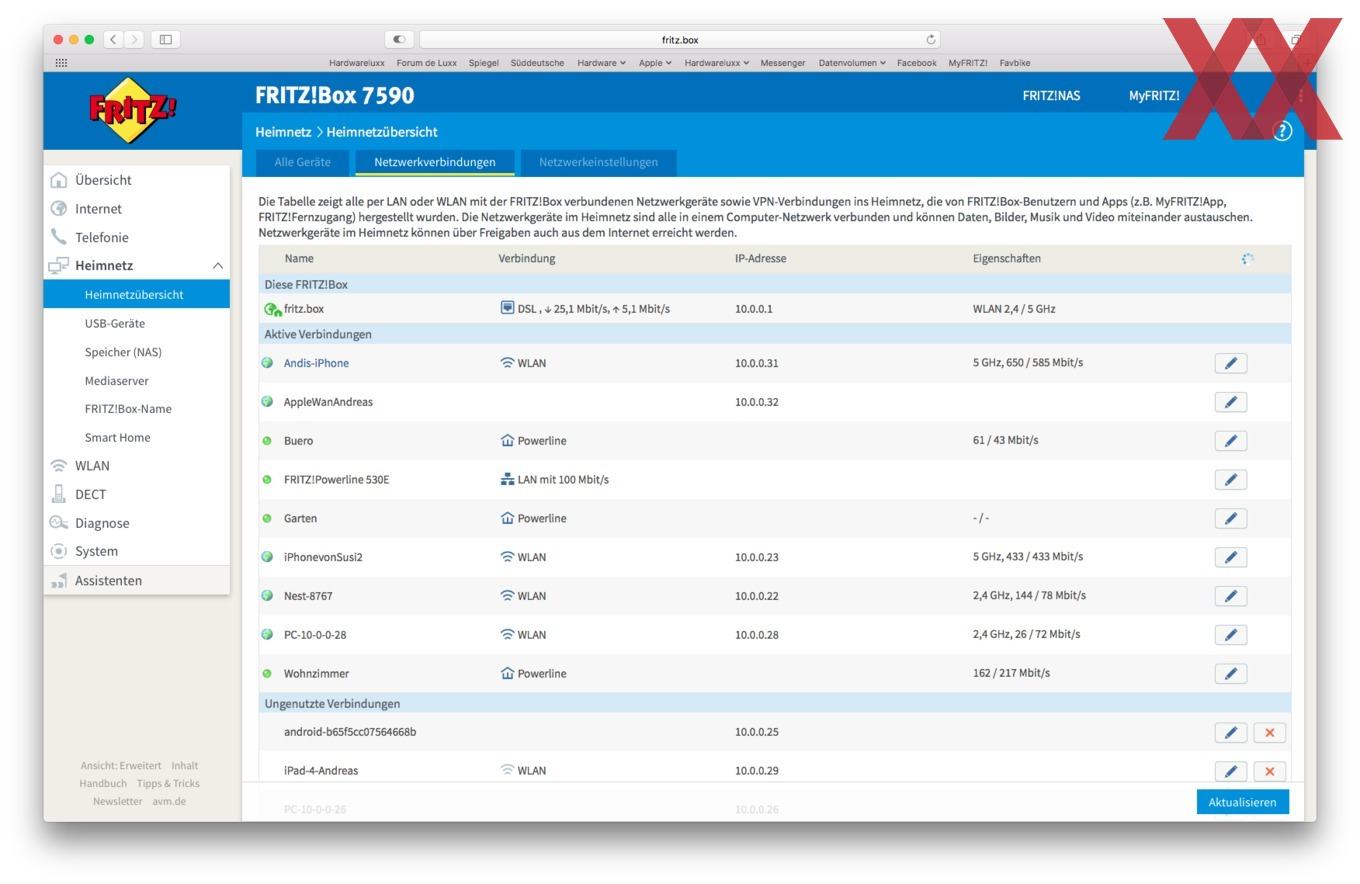Click the Safari back arrow
Viewport: 1360px width, 884px height.
tap(114, 39)
